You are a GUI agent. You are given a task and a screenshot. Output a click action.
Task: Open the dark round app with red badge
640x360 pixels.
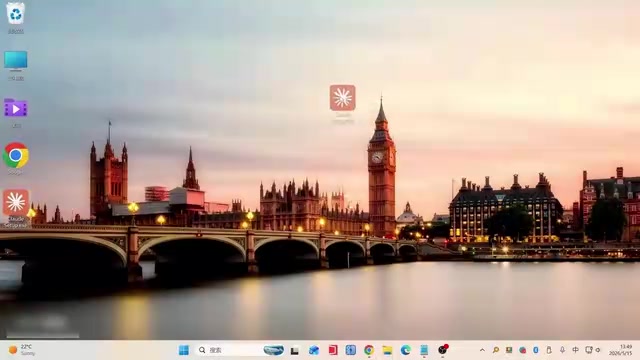pyautogui.click(x=443, y=349)
